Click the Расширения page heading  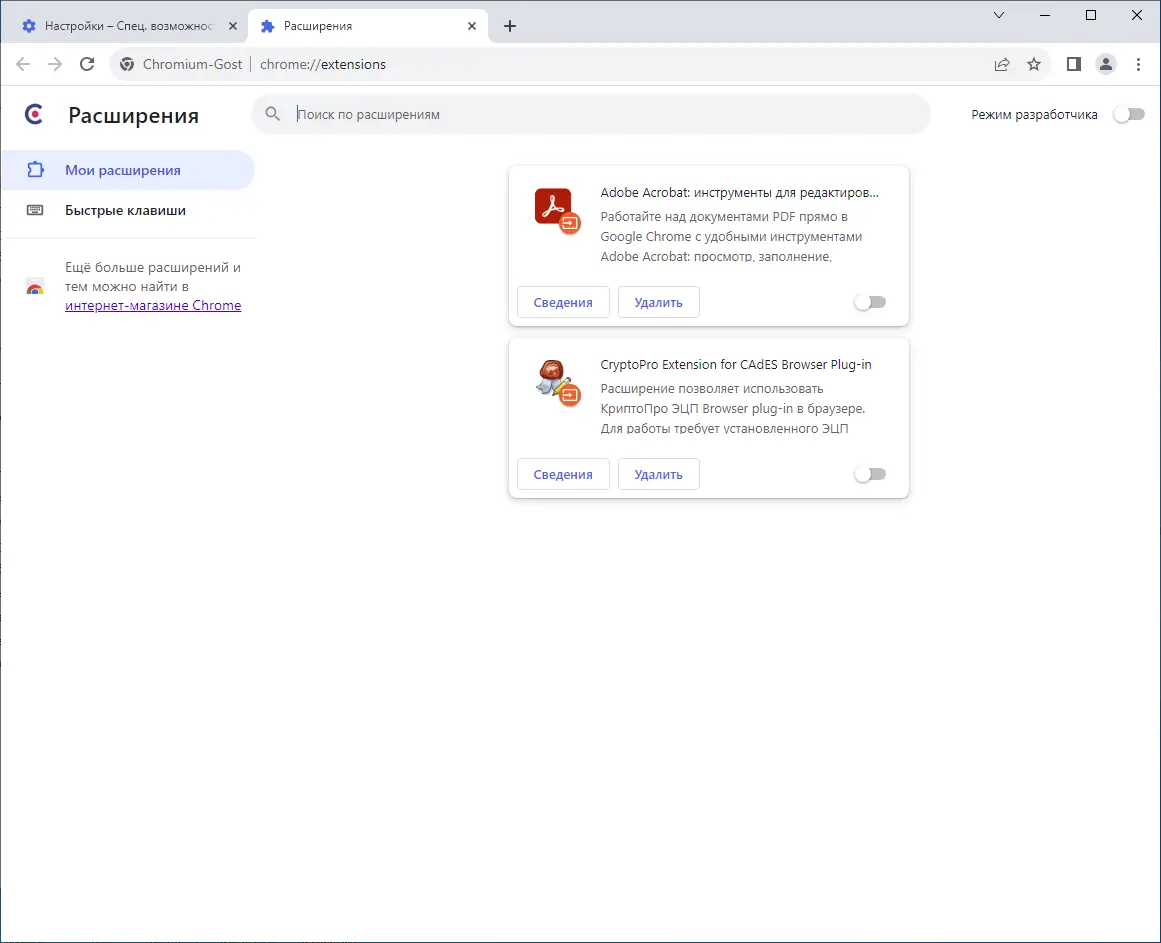133,115
